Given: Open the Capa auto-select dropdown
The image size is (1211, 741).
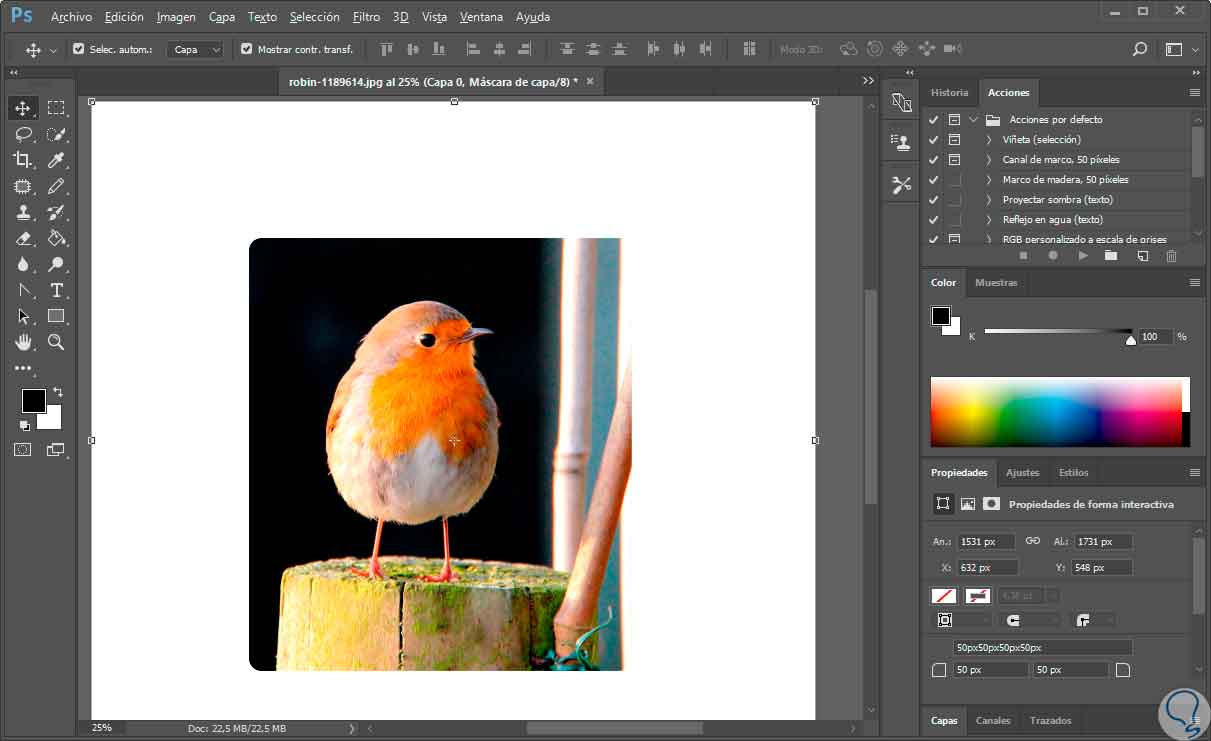Looking at the screenshot, I should point(195,49).
